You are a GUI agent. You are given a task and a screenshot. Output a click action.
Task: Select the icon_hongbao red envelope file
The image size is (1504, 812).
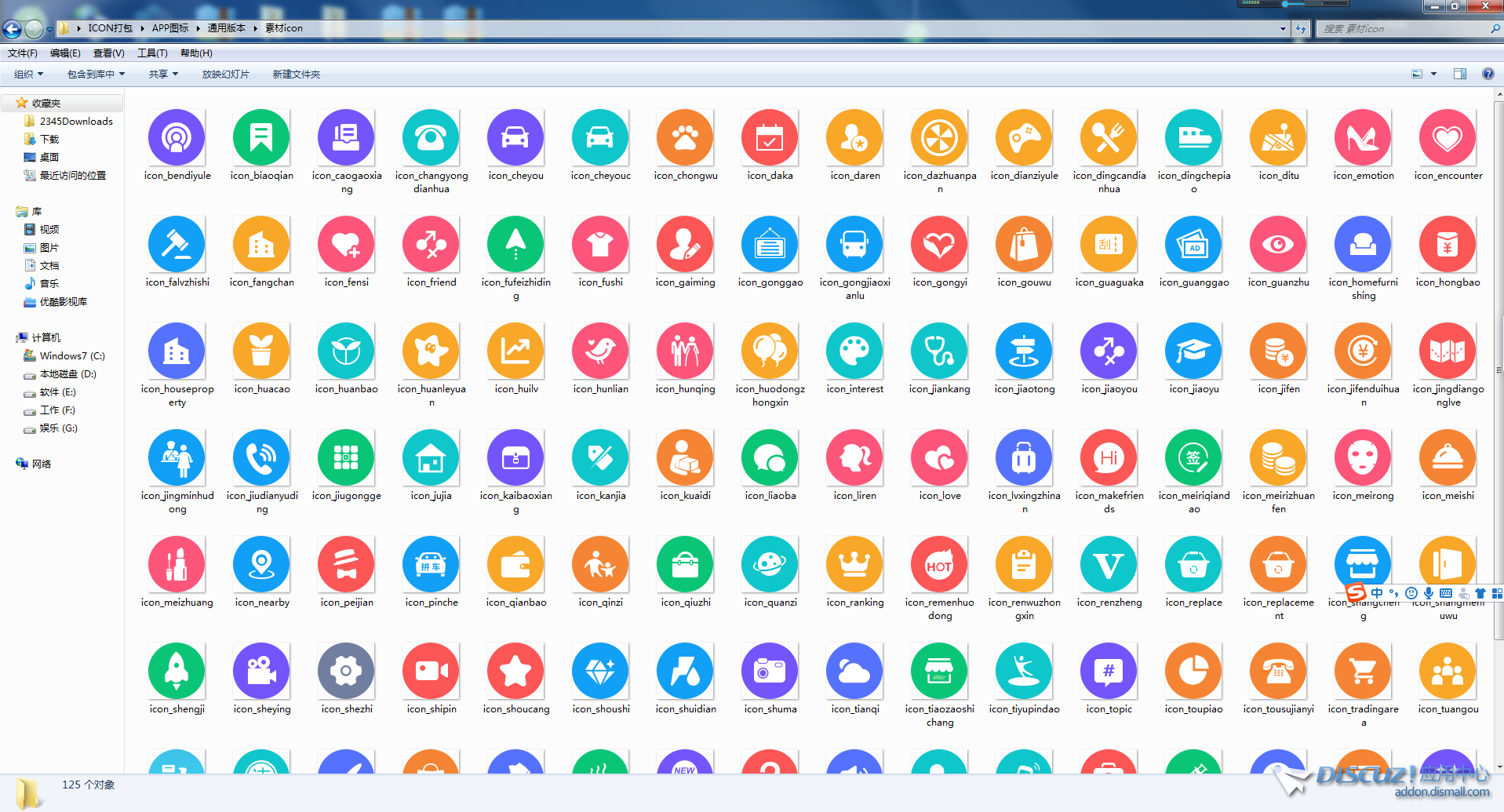click(1448, 246)
